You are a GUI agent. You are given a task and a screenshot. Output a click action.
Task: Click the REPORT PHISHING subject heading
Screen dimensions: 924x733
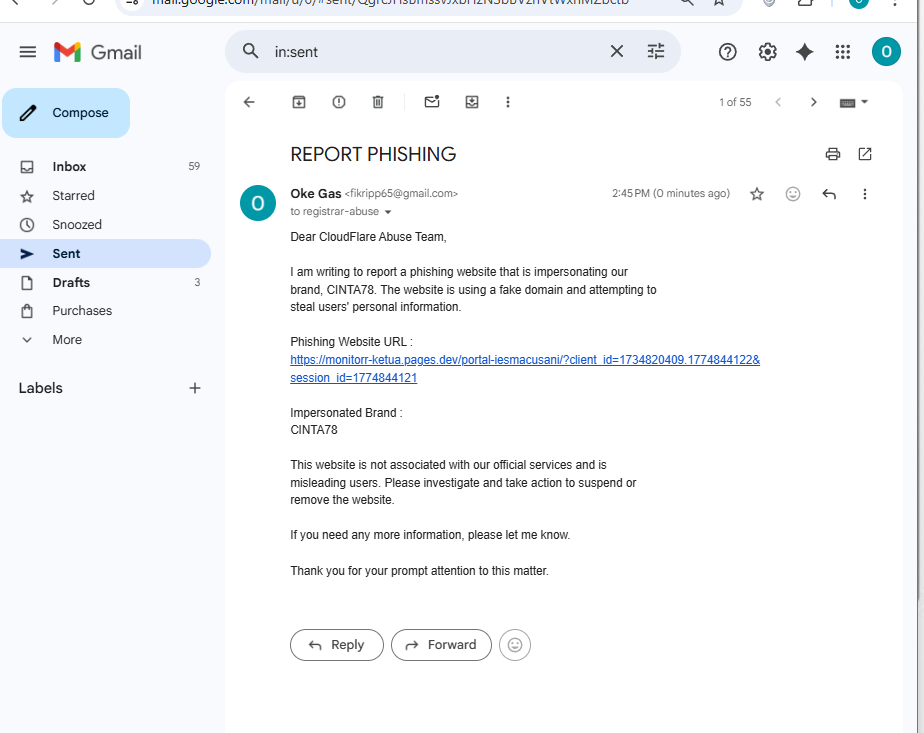(x=373, y=154)
